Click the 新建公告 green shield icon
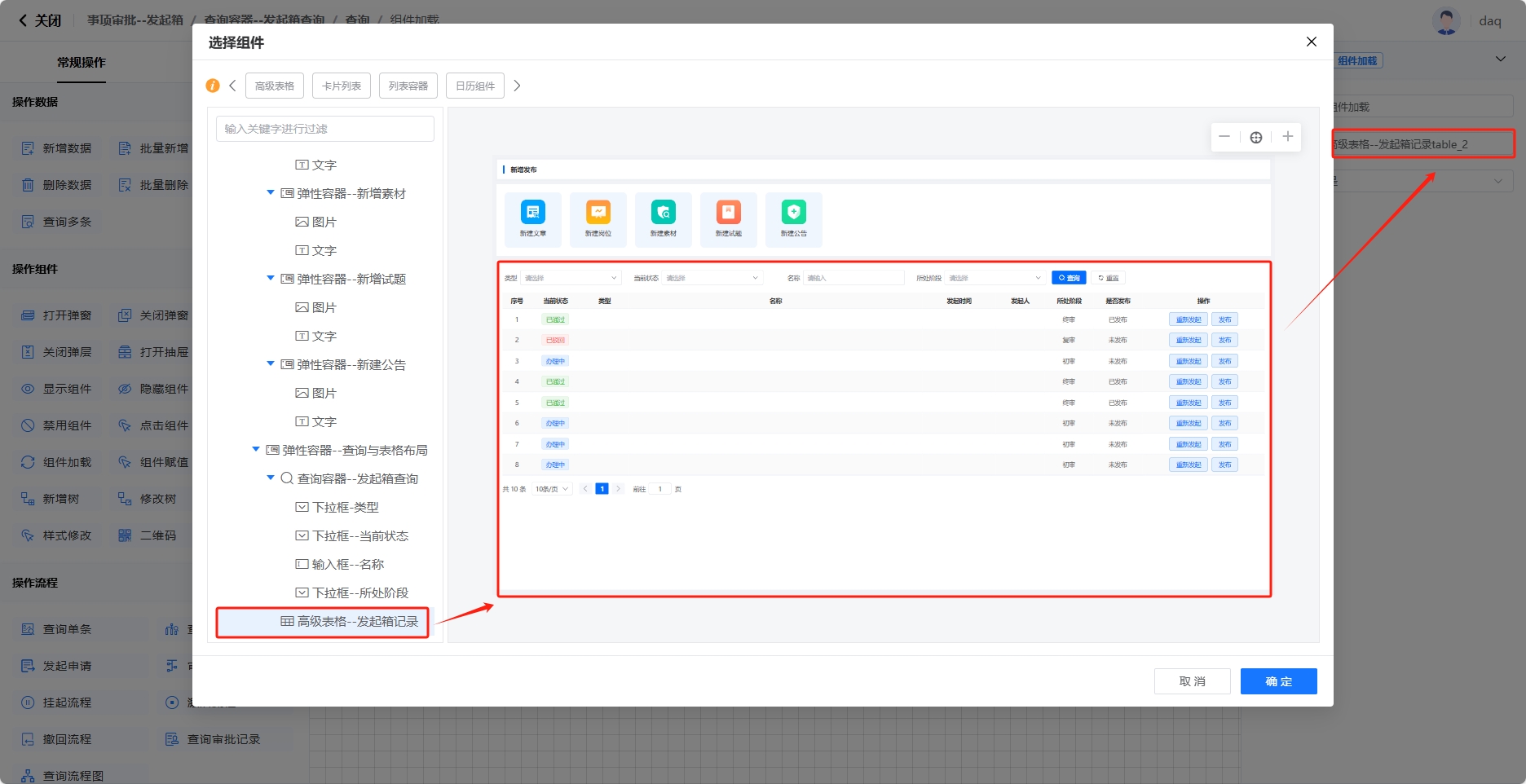 coord(793,213)
